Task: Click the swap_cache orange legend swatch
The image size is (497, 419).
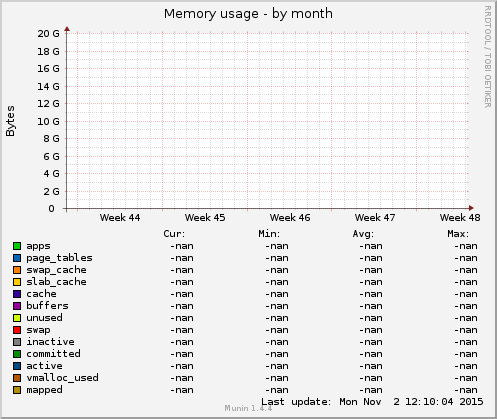Action: (x=17, y=270)
